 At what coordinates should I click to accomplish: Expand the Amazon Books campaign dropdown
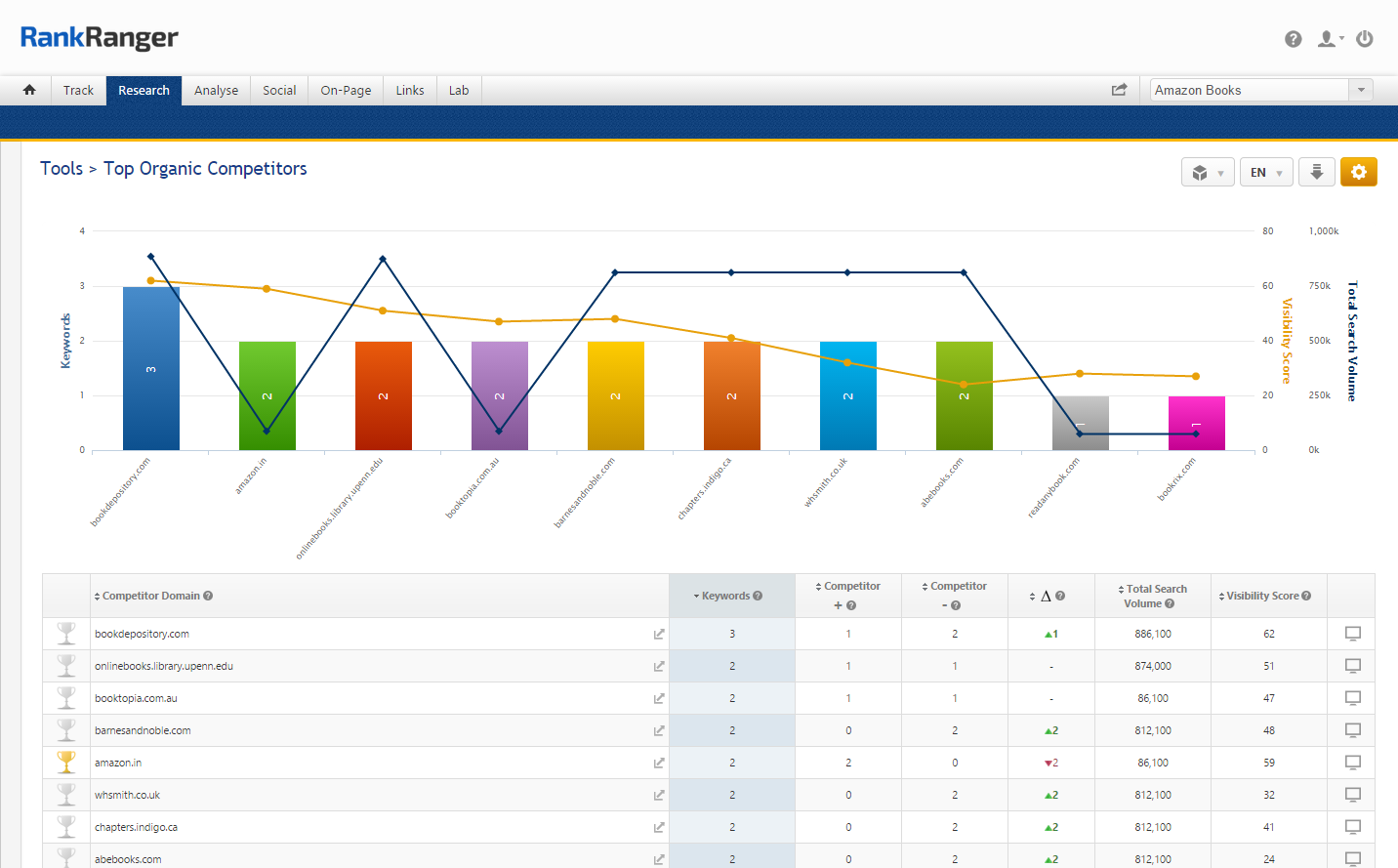(x=1361, y=90)
